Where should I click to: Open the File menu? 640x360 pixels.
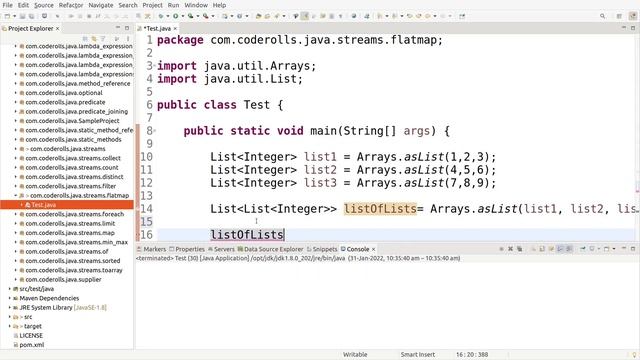tap(7, 5)
